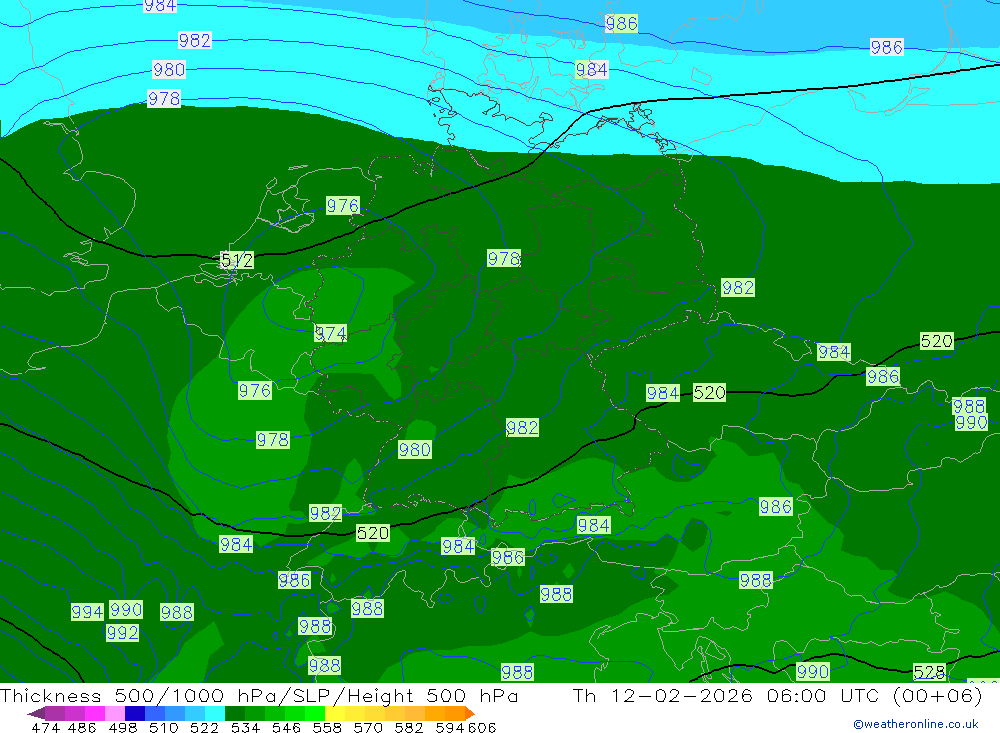Pick the light pink legend swatch above 498

[x=115, y=713]
